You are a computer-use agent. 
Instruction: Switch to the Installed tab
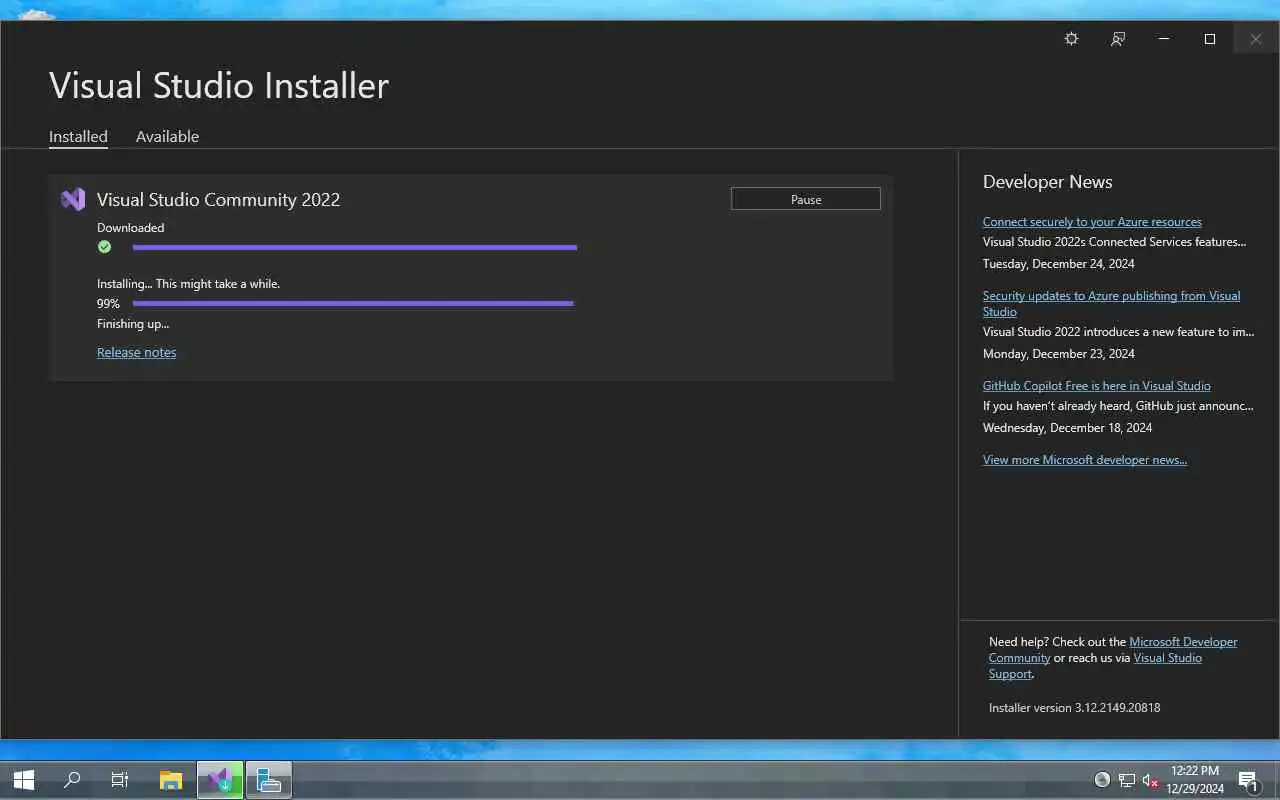pos(78,136)
